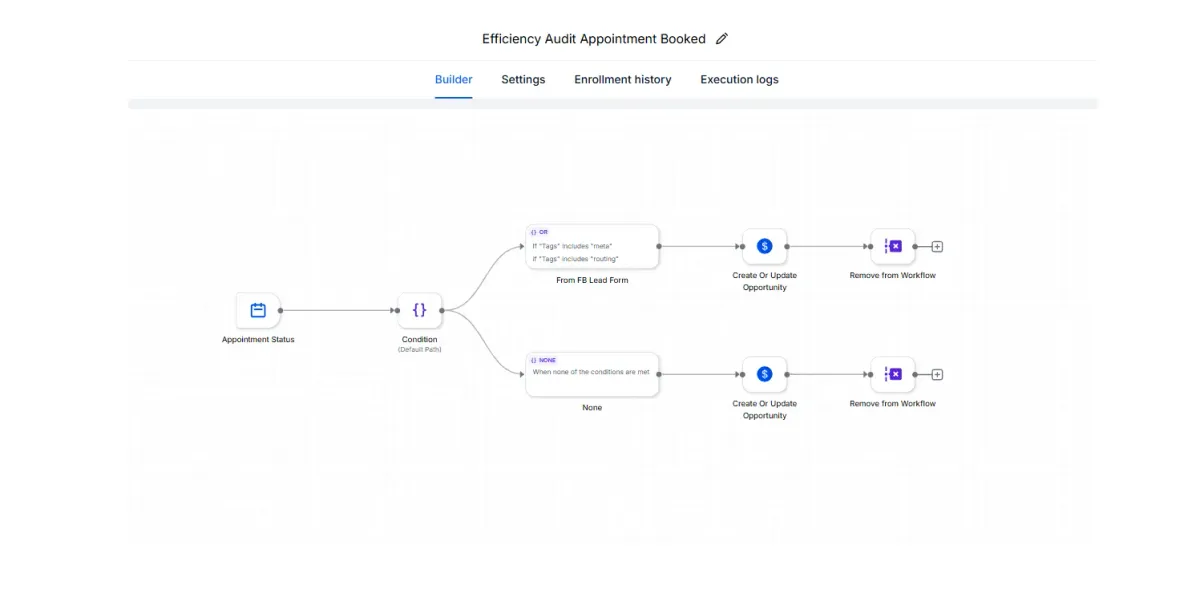View the Execution logs tab

point(739,80)
